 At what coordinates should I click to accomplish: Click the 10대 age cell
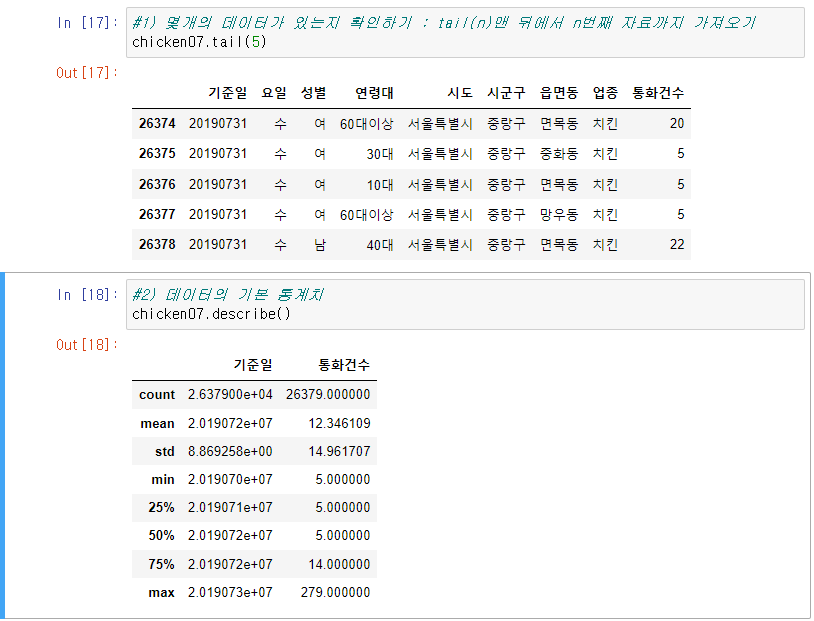379,184
